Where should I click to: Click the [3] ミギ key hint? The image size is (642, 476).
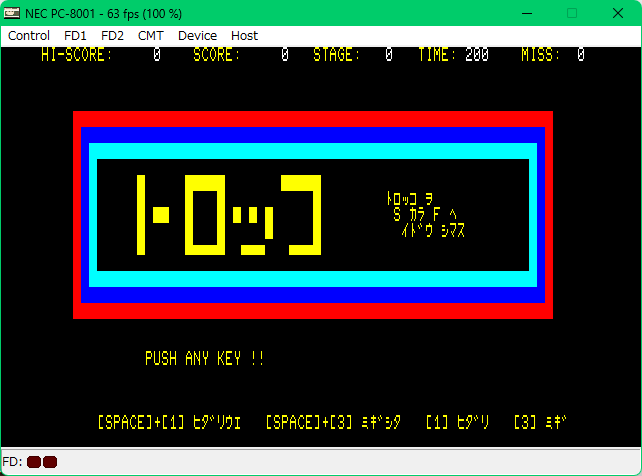point(540,422)
